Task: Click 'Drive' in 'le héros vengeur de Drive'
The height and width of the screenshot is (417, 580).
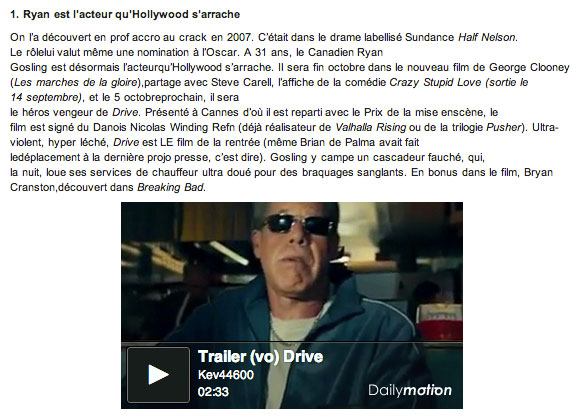Action: (125, 112)
